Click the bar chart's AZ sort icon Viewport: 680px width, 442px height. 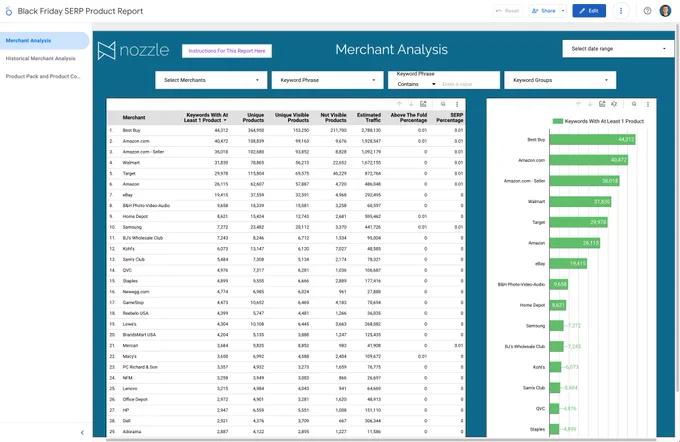(x=614, y=104)
